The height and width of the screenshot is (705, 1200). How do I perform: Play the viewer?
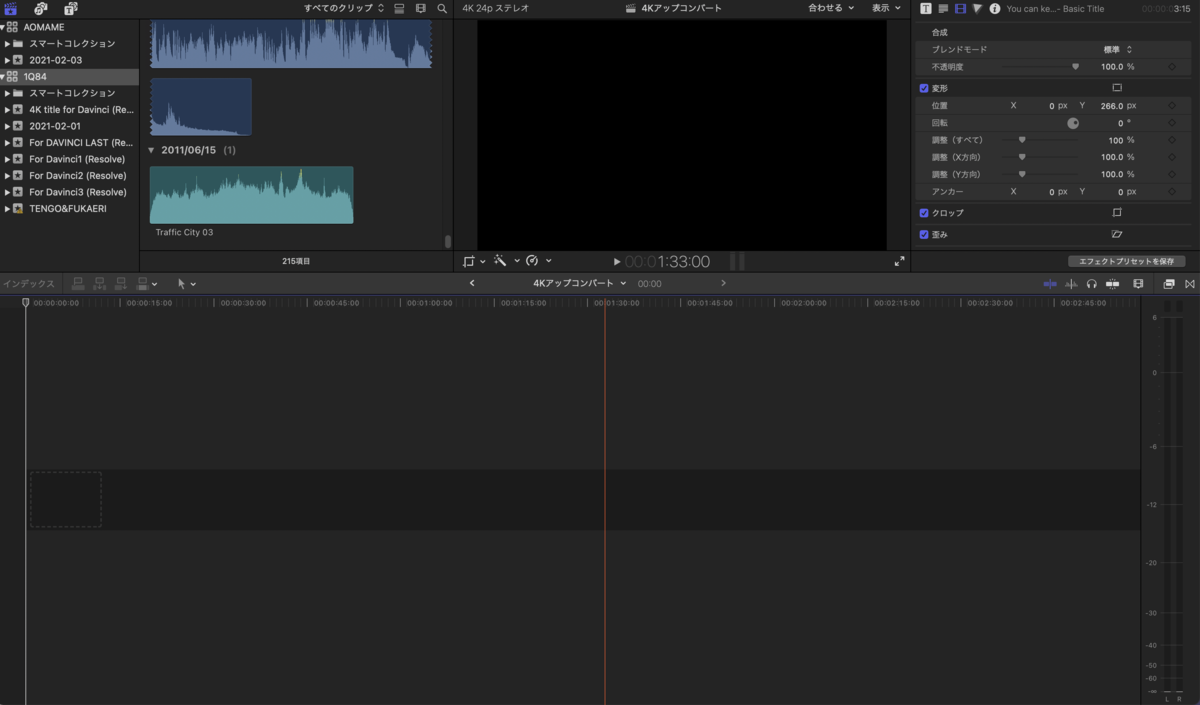(617, 262)
